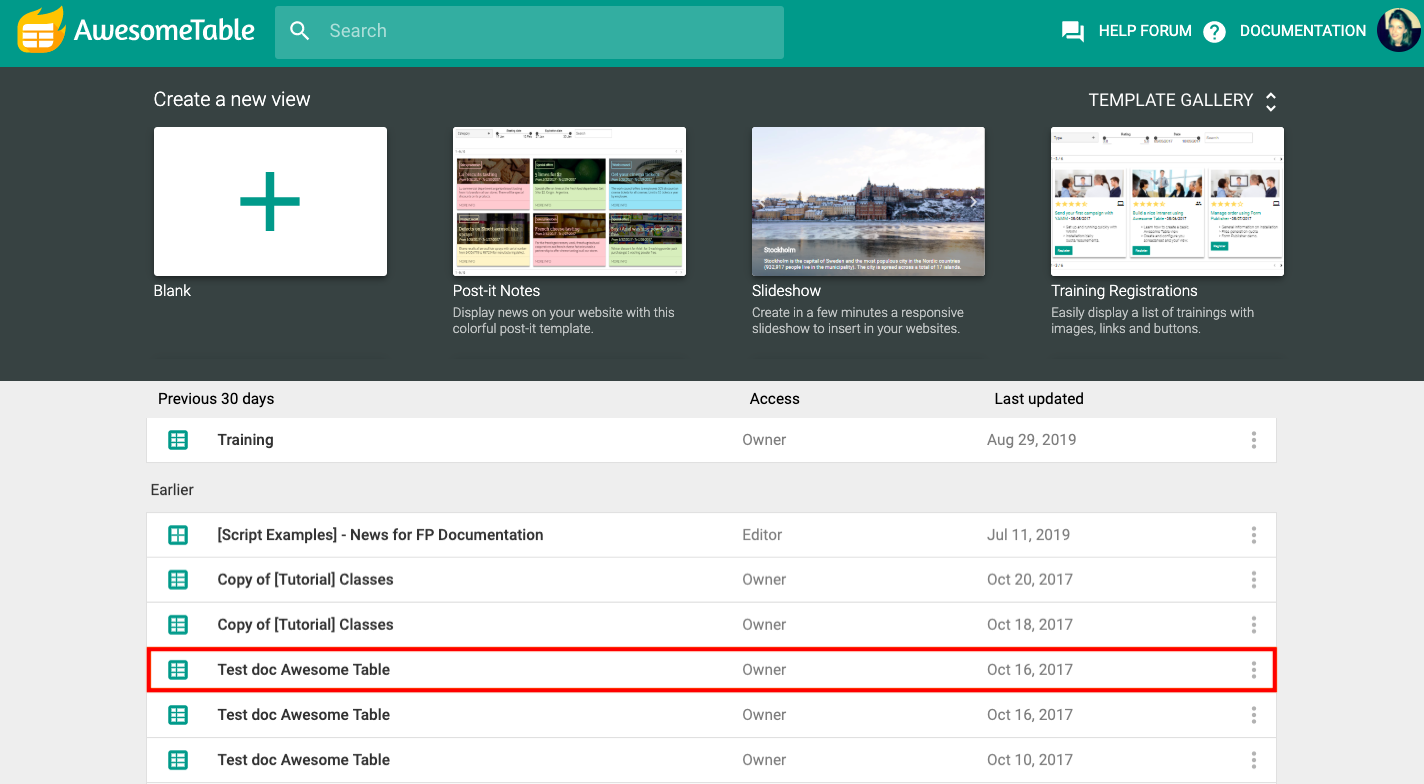Click the sheet icon for Script Examples row
Screen dimensions: 1424x784
[178, 535]
